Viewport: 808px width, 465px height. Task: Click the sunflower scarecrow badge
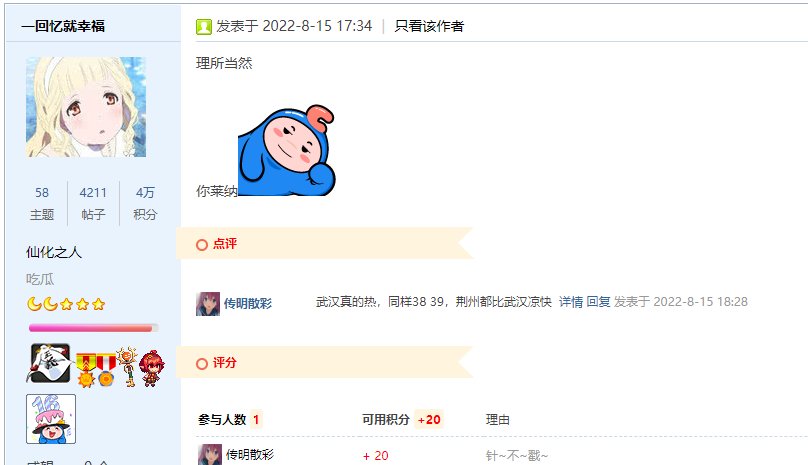pos(127,367)
